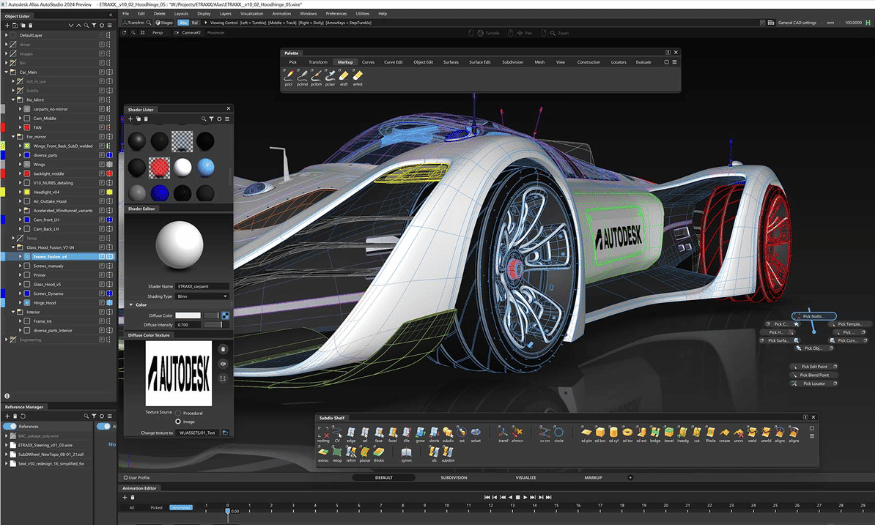The image size is (875, 525).
Task: Expand the ETRAXX_Steering reference file row
Action: click(7, 445)
